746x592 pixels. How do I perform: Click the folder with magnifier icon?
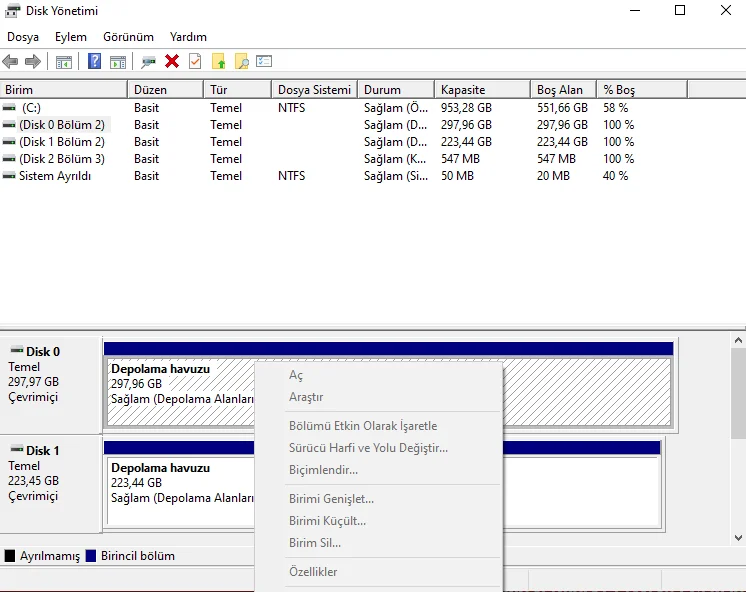(x=241, y=62)
